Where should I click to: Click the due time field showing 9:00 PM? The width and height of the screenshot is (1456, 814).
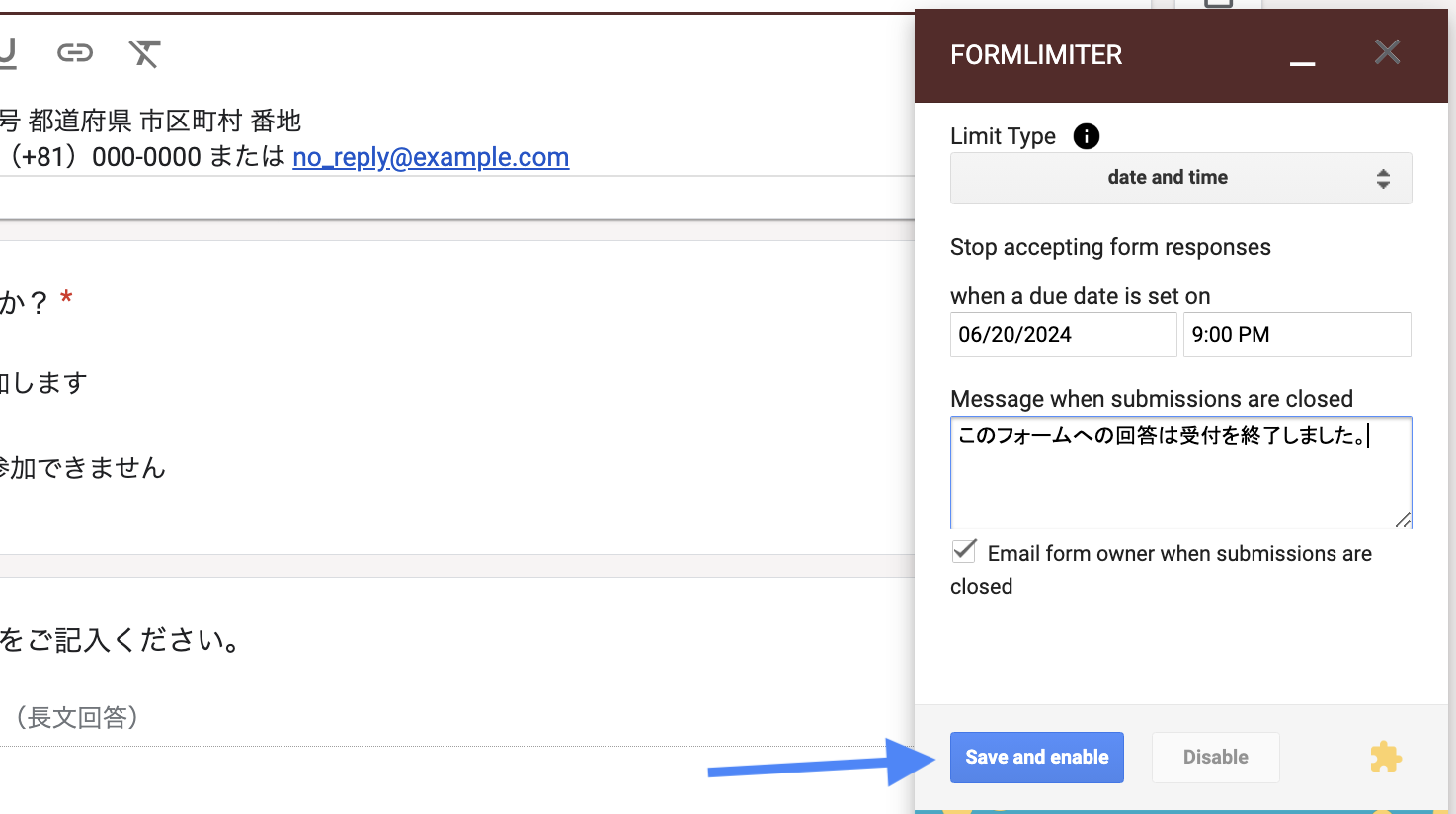(x=1296, y=335)
